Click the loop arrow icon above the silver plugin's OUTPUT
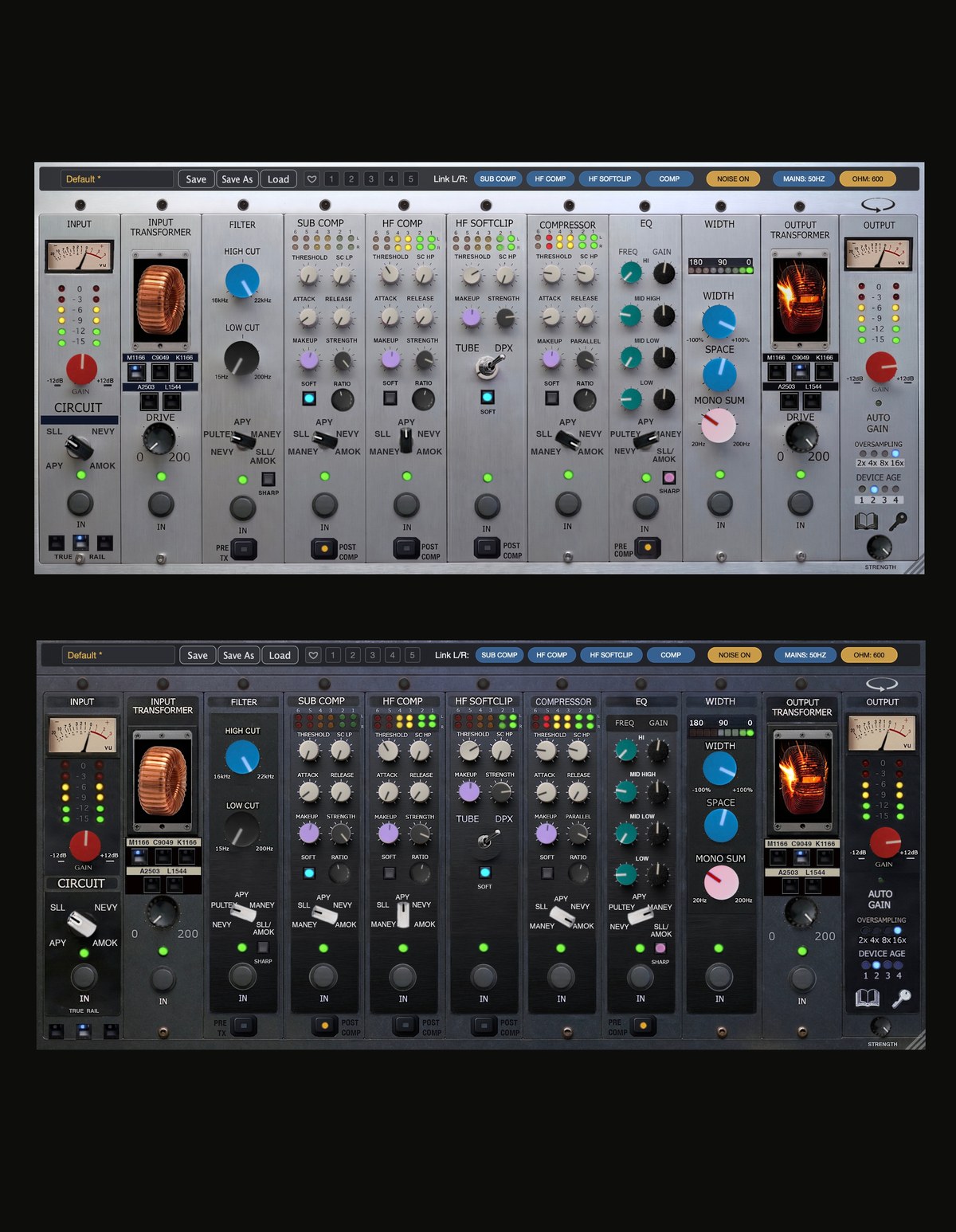Image resolution: width=956 pixels, height=1232 pixels. pos(878,205)
